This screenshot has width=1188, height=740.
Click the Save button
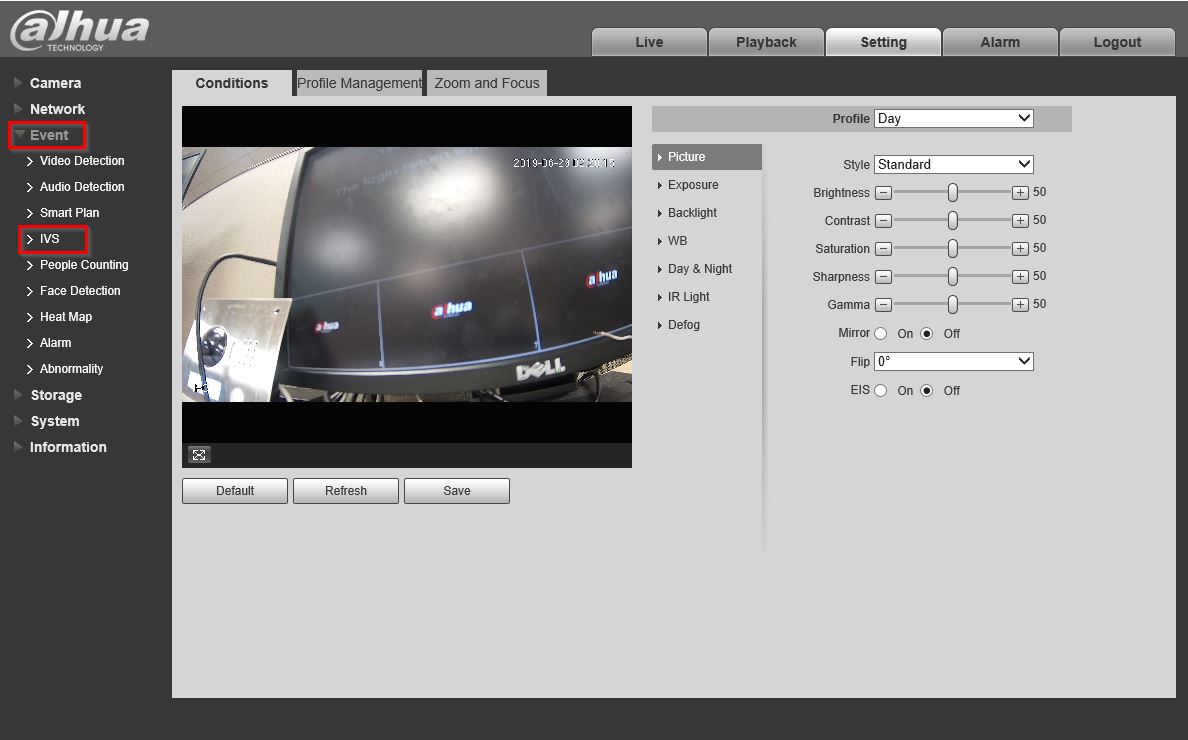[457, 491]
